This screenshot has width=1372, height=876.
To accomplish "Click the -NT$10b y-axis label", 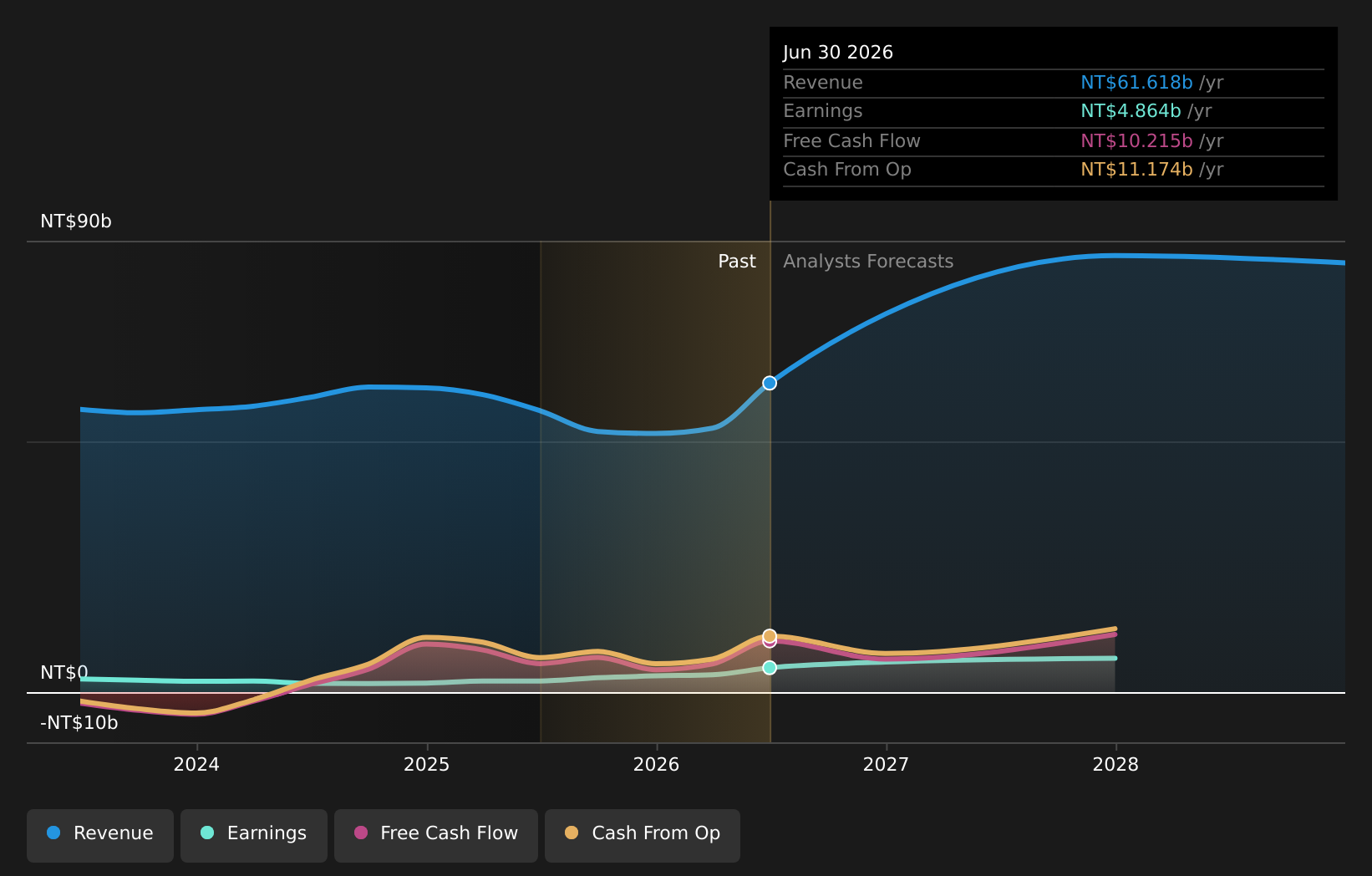I will pyautogui.click(x=79, y=723).
